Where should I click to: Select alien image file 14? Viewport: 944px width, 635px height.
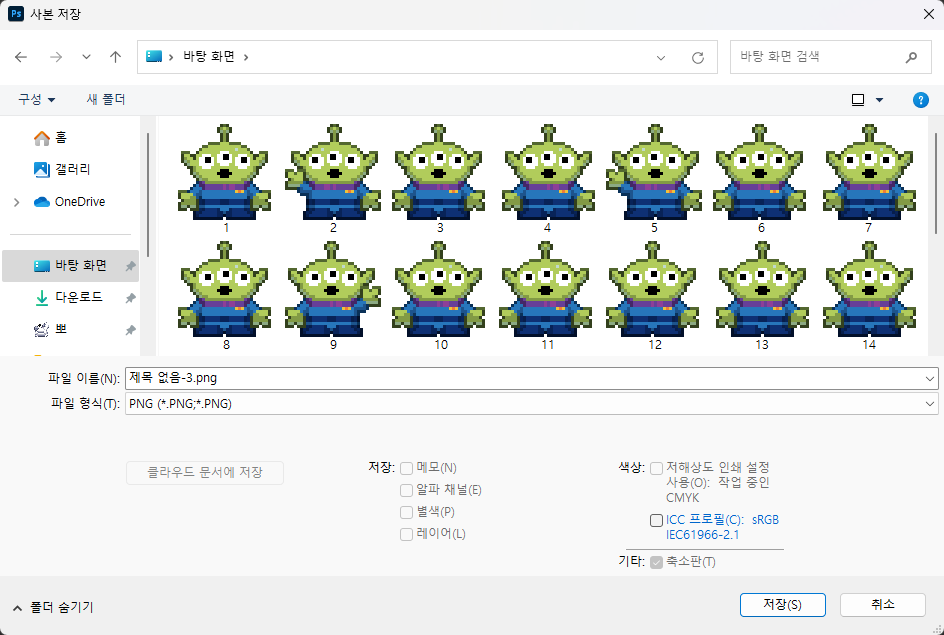coord(868,296)
